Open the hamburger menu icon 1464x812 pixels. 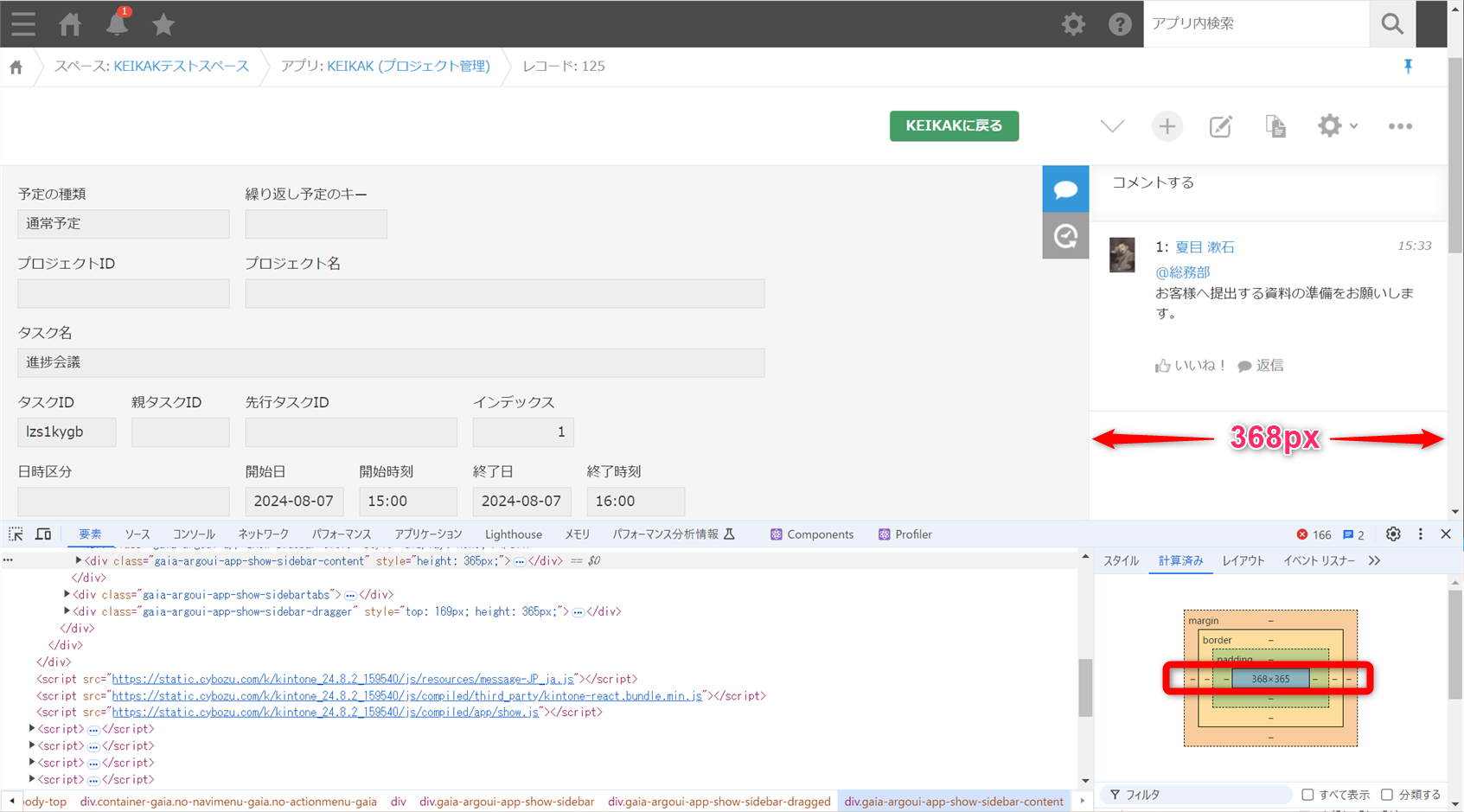click(22, 24)
